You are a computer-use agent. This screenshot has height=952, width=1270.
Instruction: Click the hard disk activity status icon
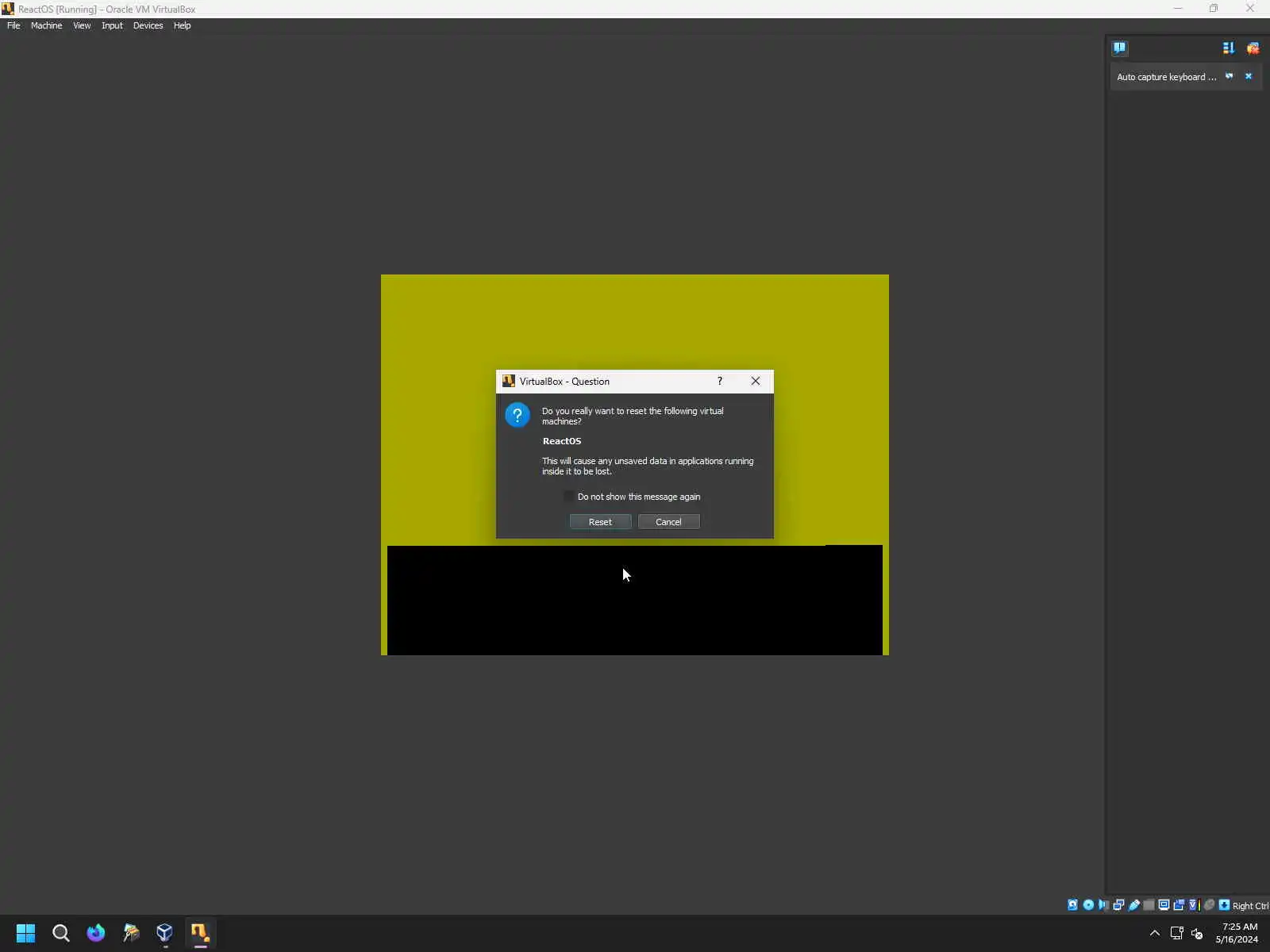1073,905
